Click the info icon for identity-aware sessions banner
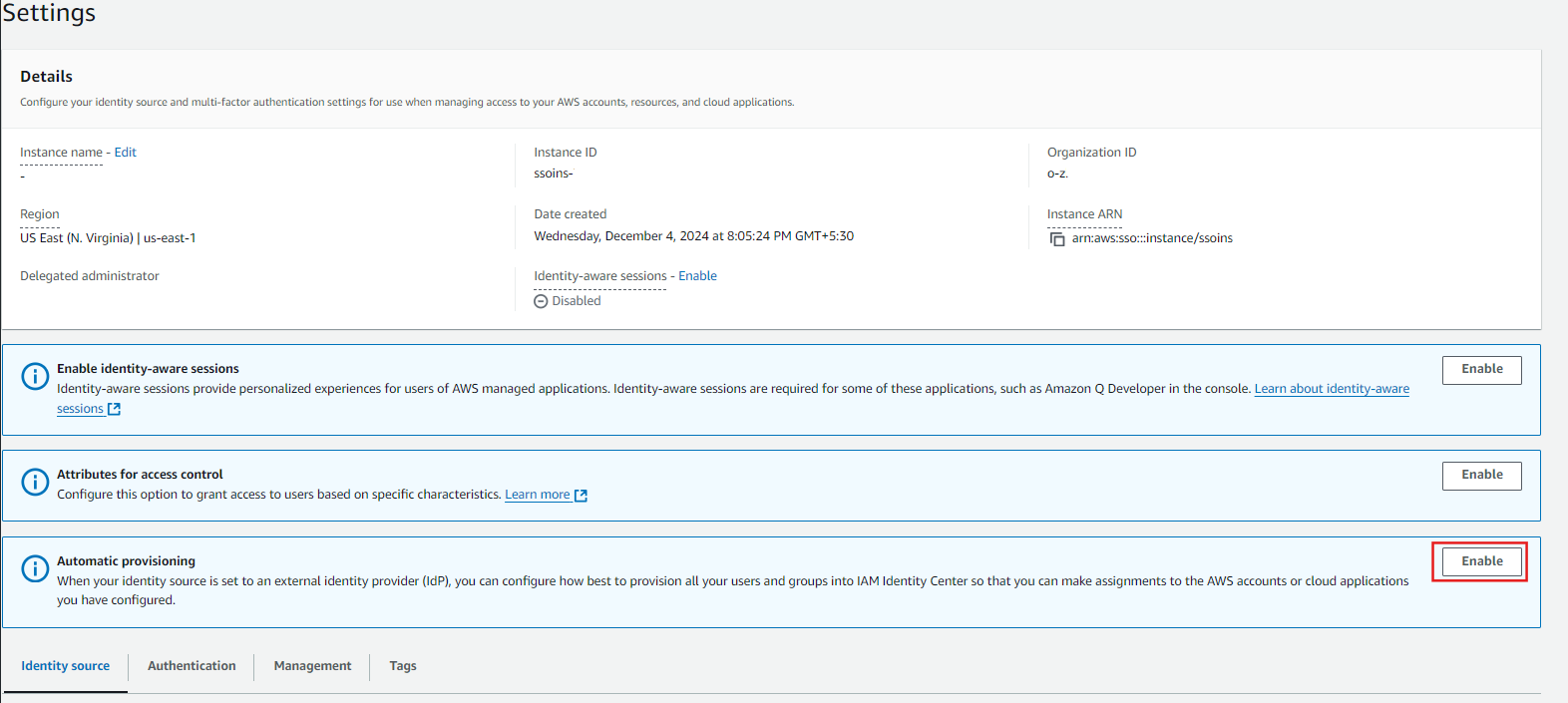This screenshot has width=1568, height=703. click(35, 376)
